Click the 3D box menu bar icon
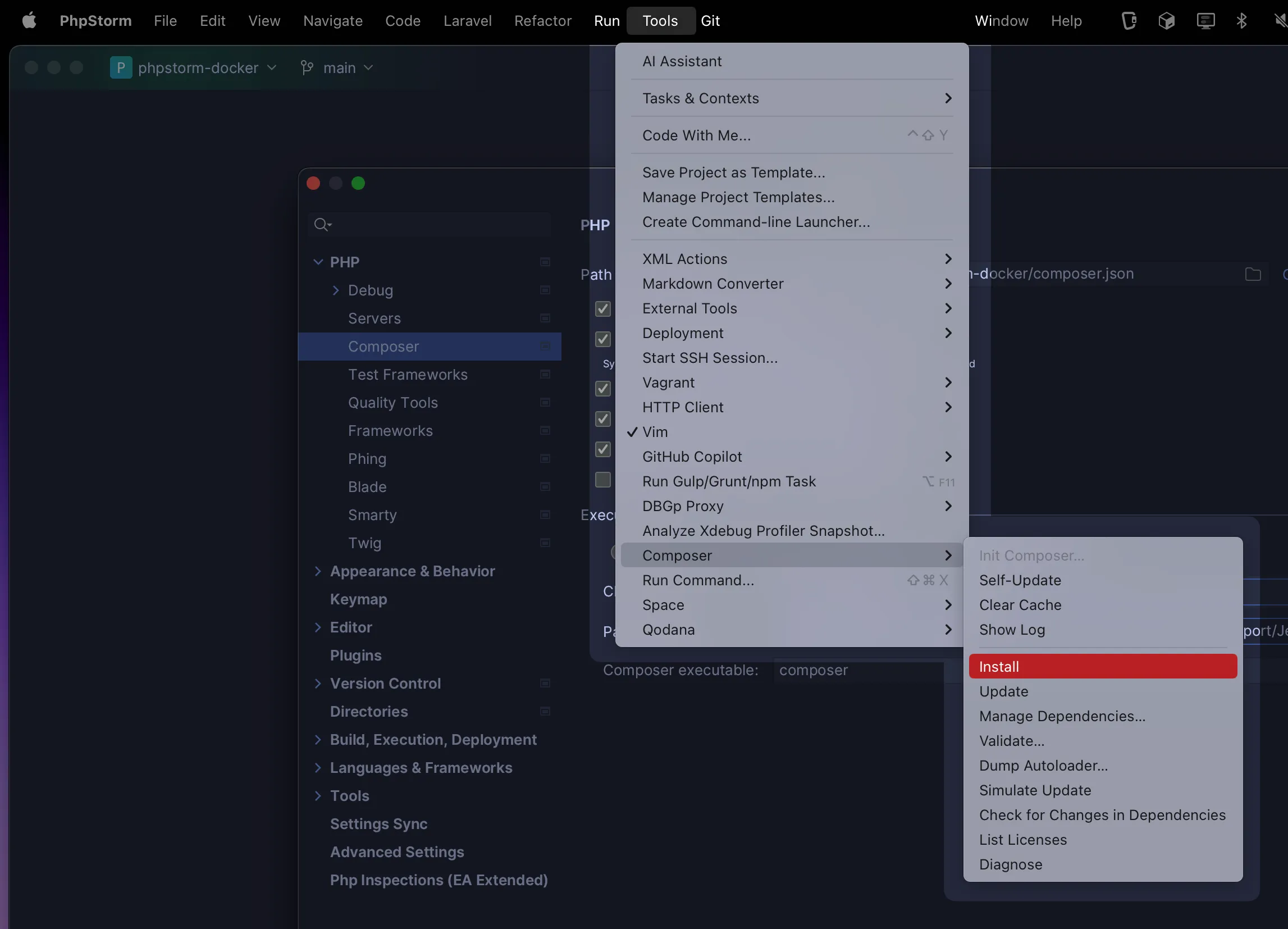The image size is (1288, 929). tap(1167, 21)
